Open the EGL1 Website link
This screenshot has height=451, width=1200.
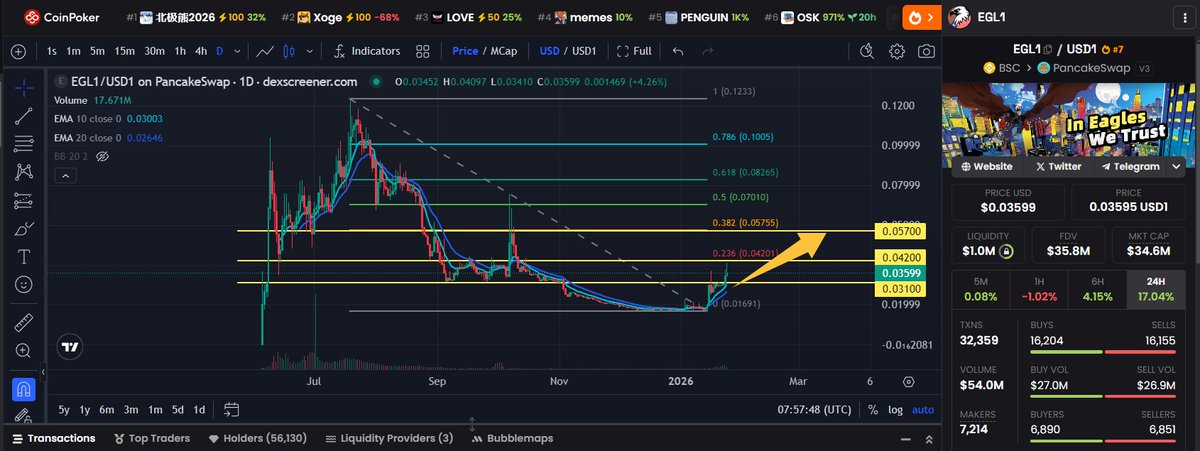point(985,166)
